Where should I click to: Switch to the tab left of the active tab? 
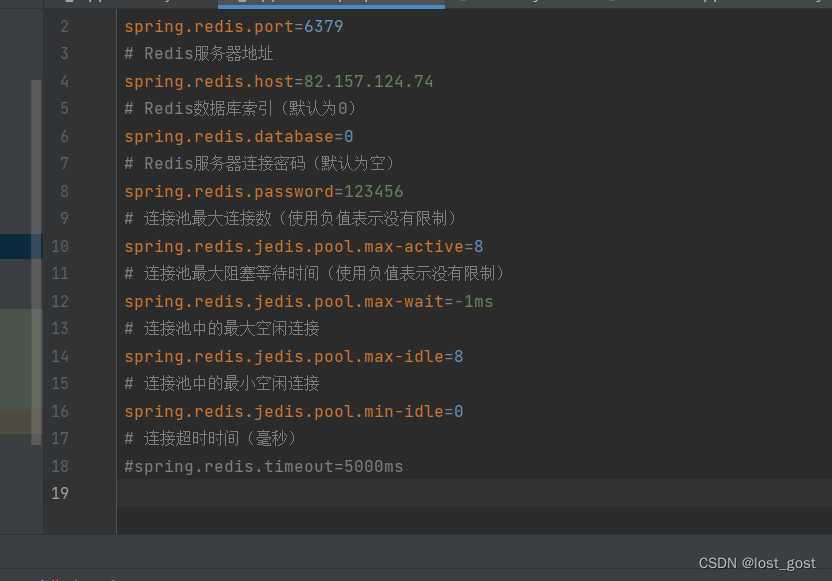pos(150,4)
